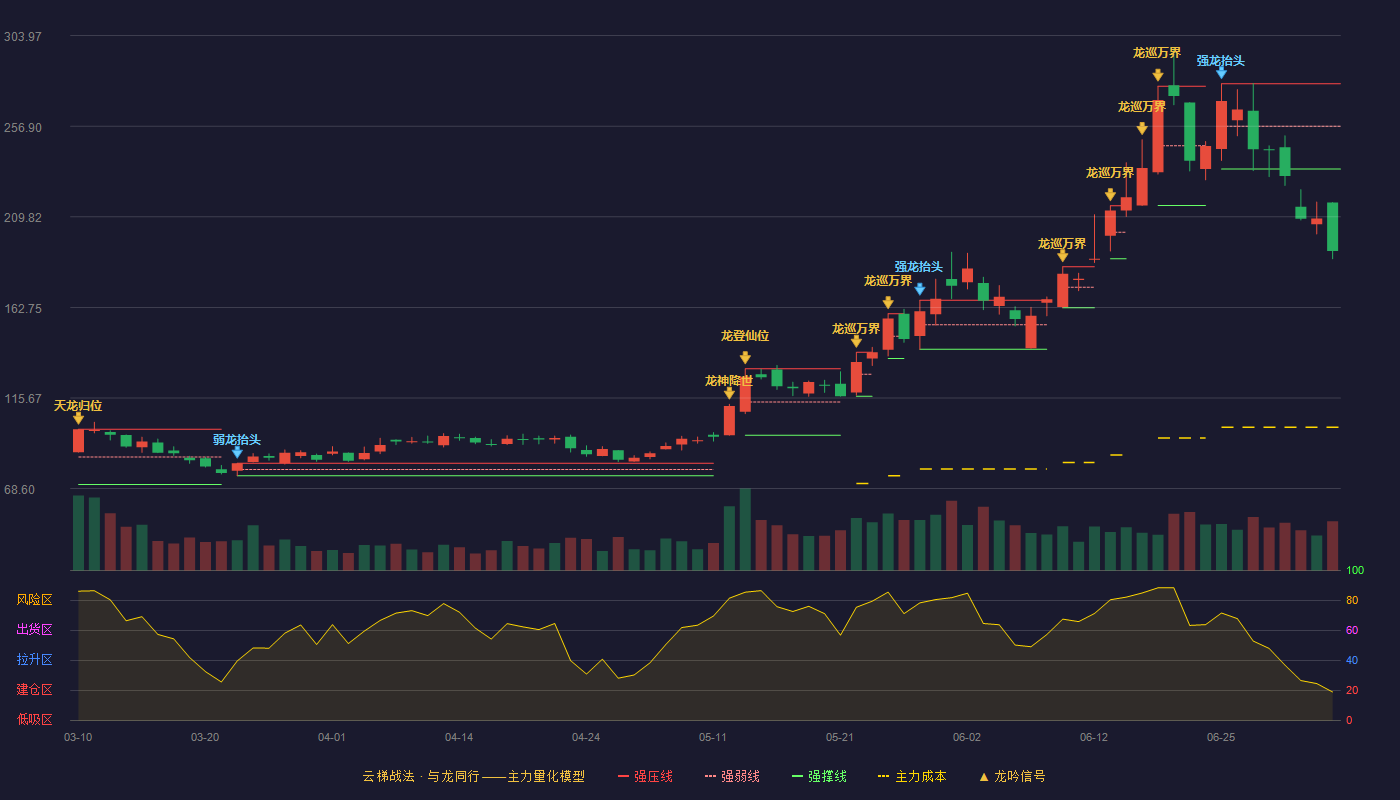Viewport: 1400px width, 800px height.
Task: Click the first red candlestick dated 03-10
Action: point(78,441)
